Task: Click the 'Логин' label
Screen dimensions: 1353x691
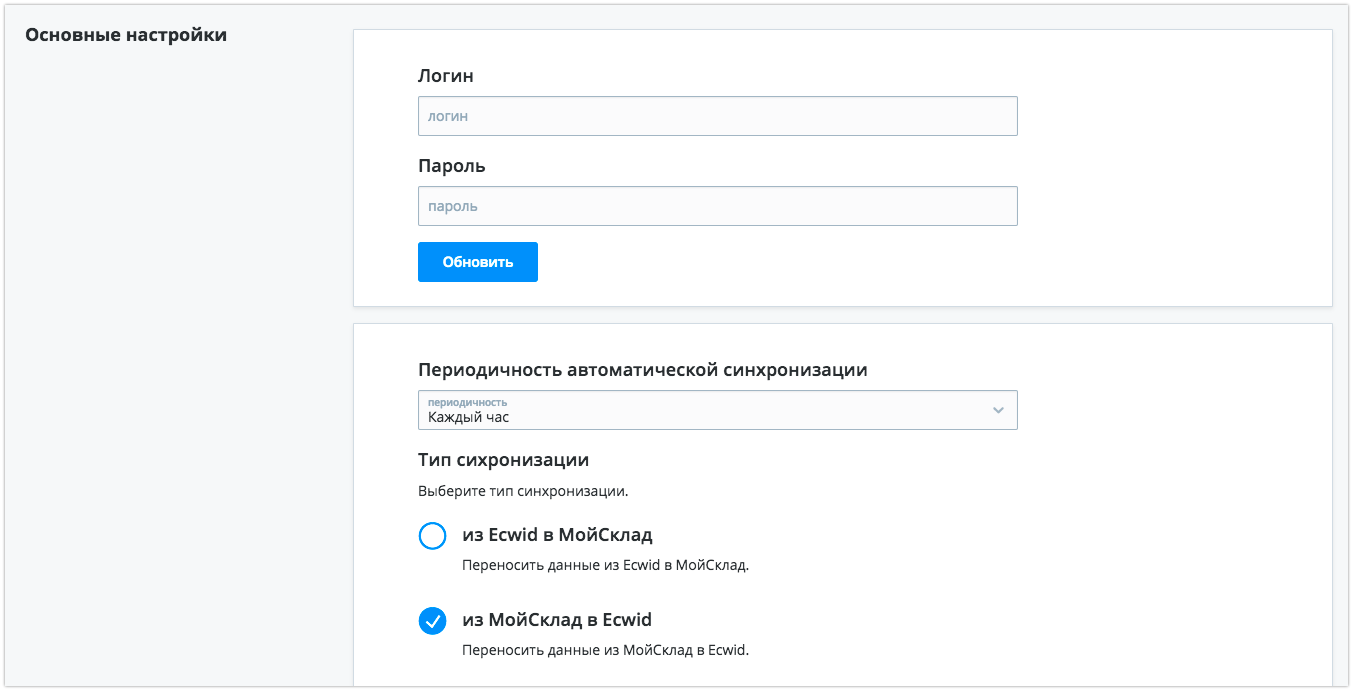Action: tap(446, 76)
